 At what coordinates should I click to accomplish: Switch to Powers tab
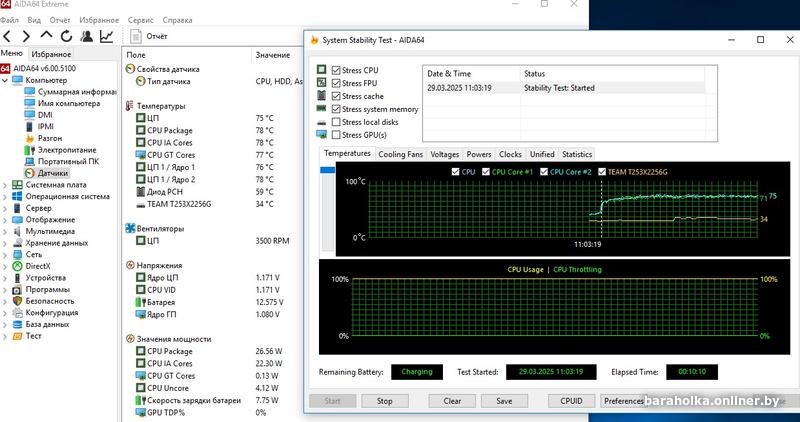(x=479, y=154)
